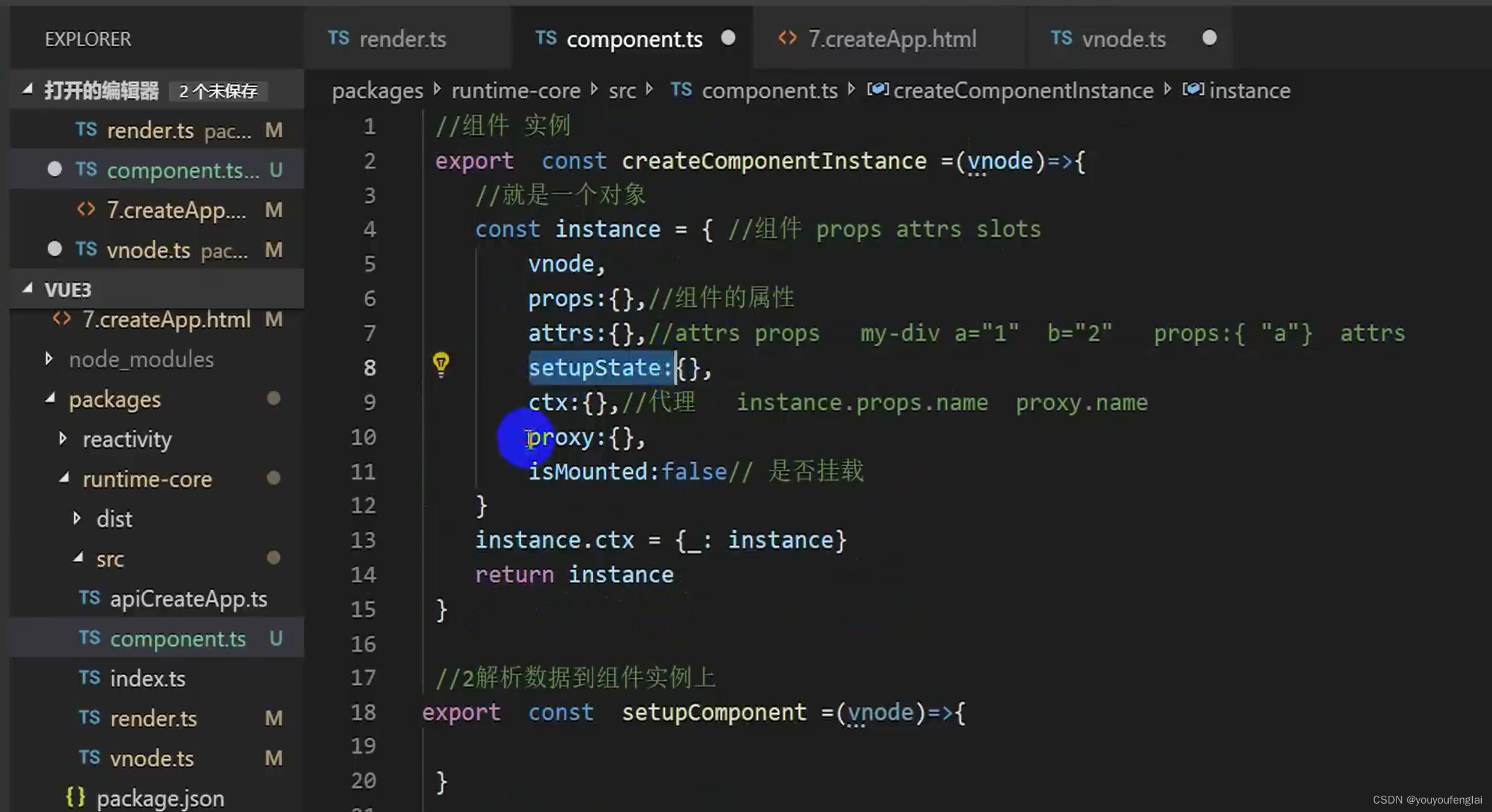Select the component.ts editor tab
Image resolution: width=1492 pixels, height=812 pixels.
(x=632, y=39)
